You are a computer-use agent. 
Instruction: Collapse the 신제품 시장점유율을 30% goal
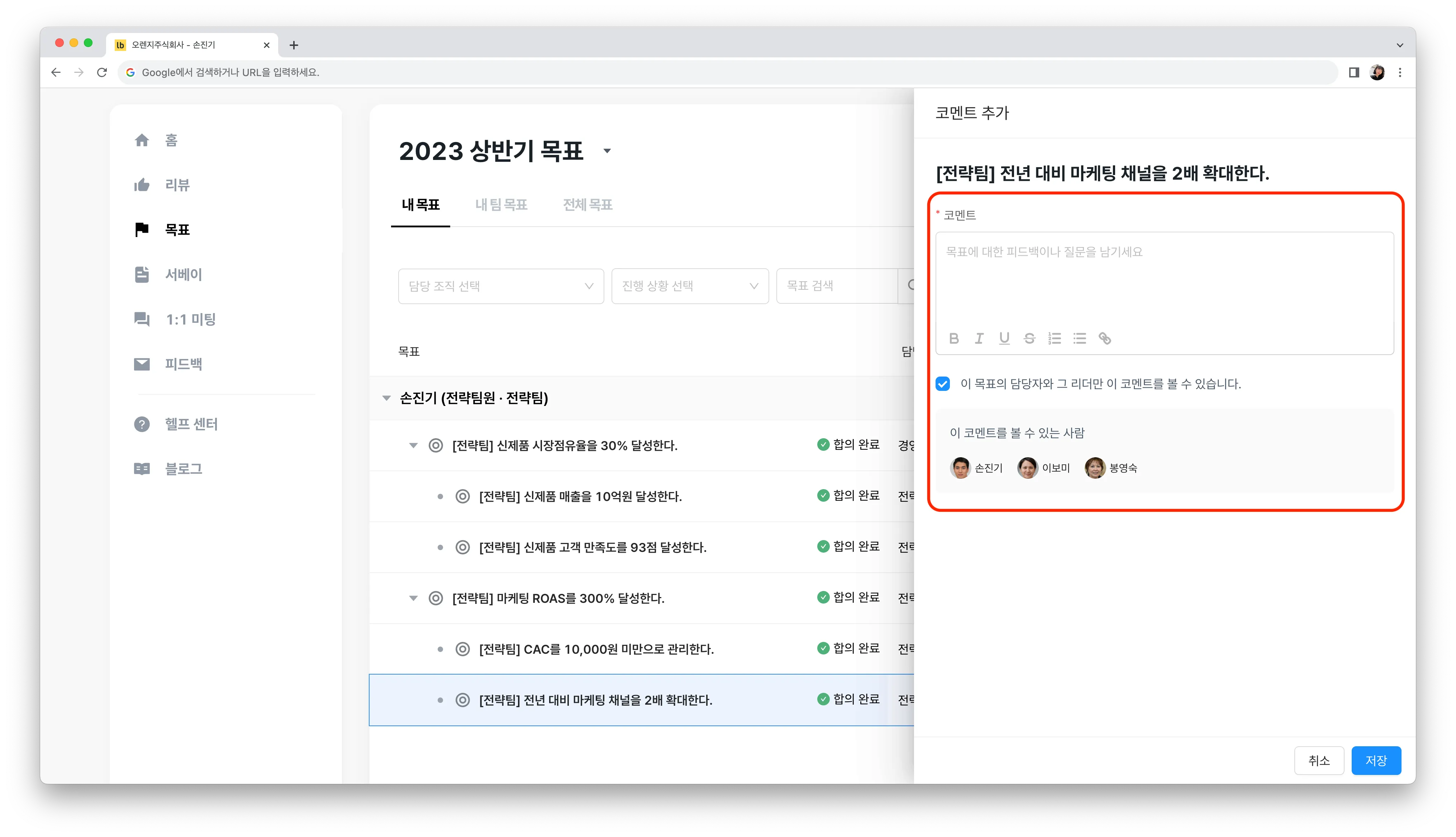pyautogui.click(x=413, y=445)
